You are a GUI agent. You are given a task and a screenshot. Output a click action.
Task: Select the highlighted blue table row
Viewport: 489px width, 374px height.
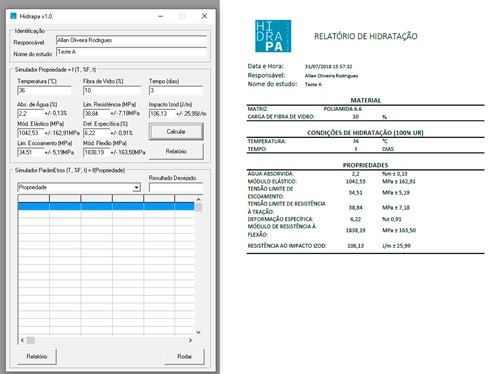tap(106, 206)
